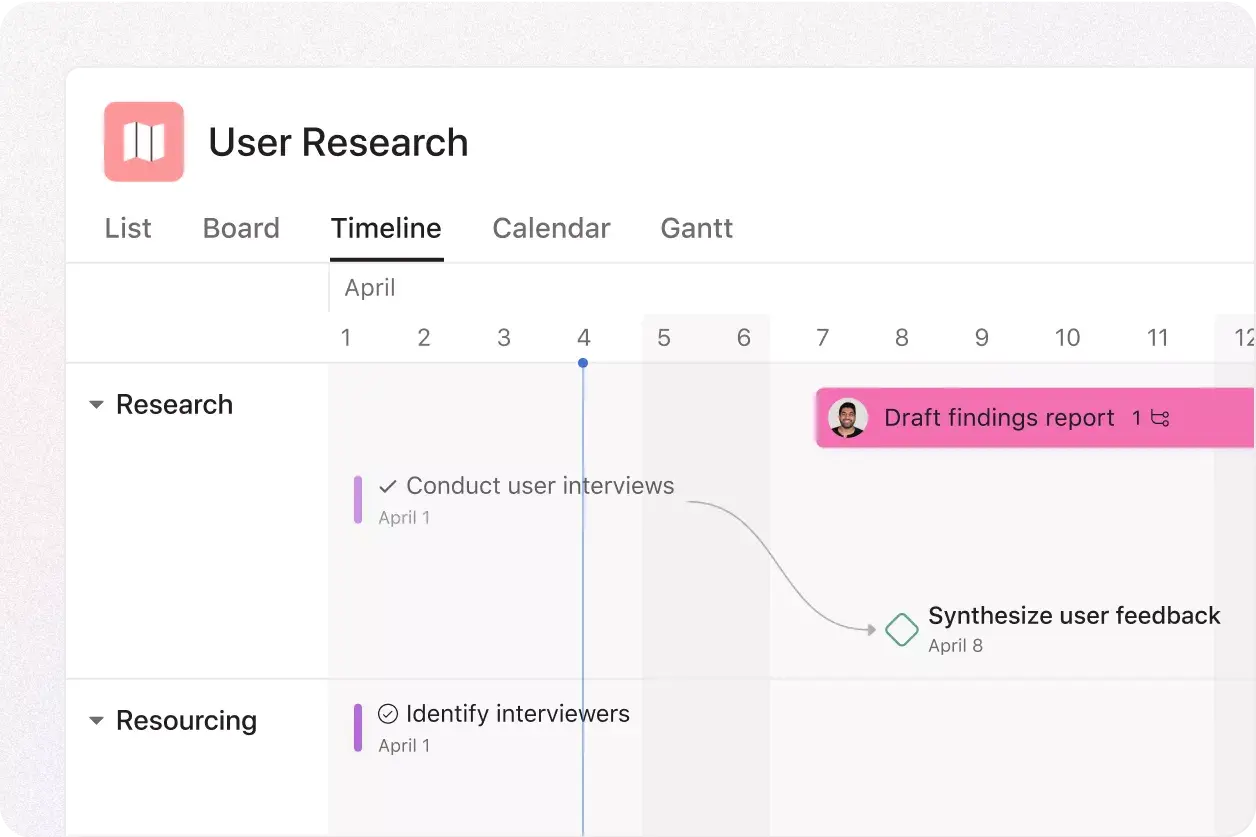
Task: Click the Synthesize user feedback task name
Action: [1074, 616]
